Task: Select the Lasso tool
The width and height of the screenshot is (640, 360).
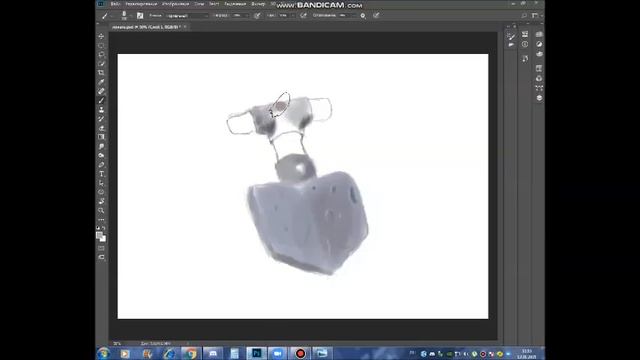Action: [x=101, y=54]
